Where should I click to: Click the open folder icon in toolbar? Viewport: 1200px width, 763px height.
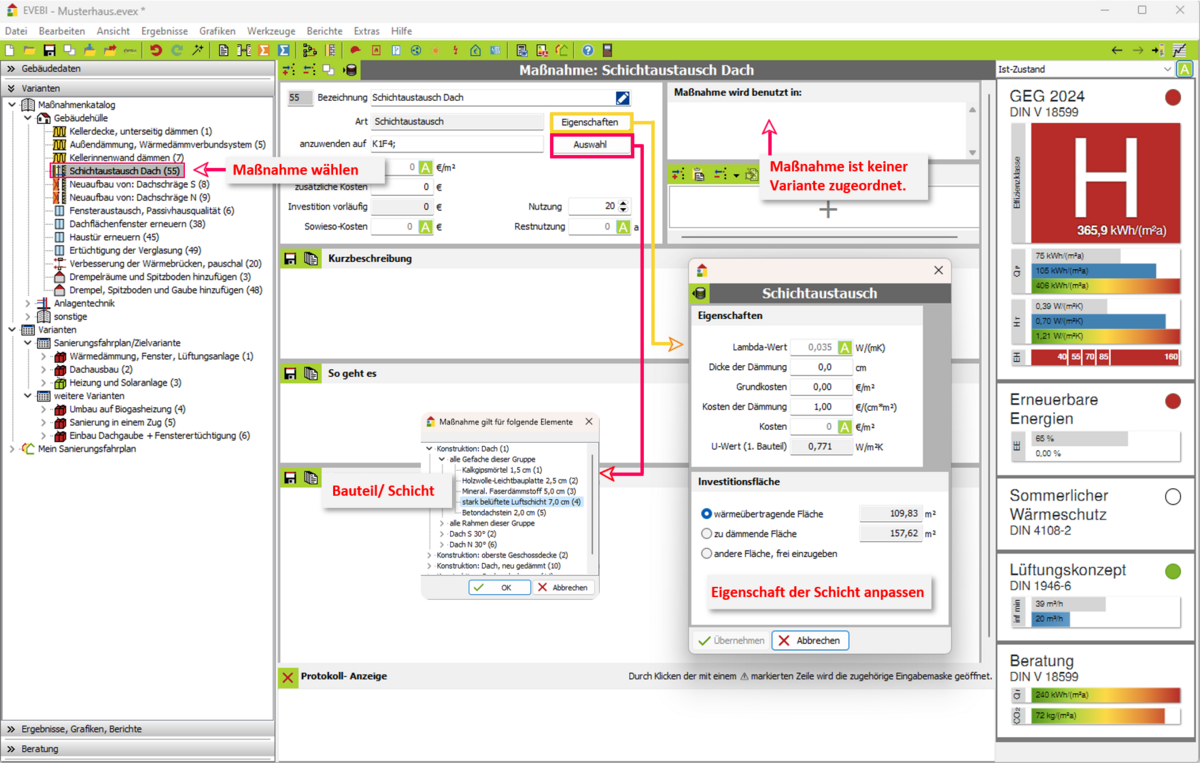pyautogui.click(x=29, y=50)
